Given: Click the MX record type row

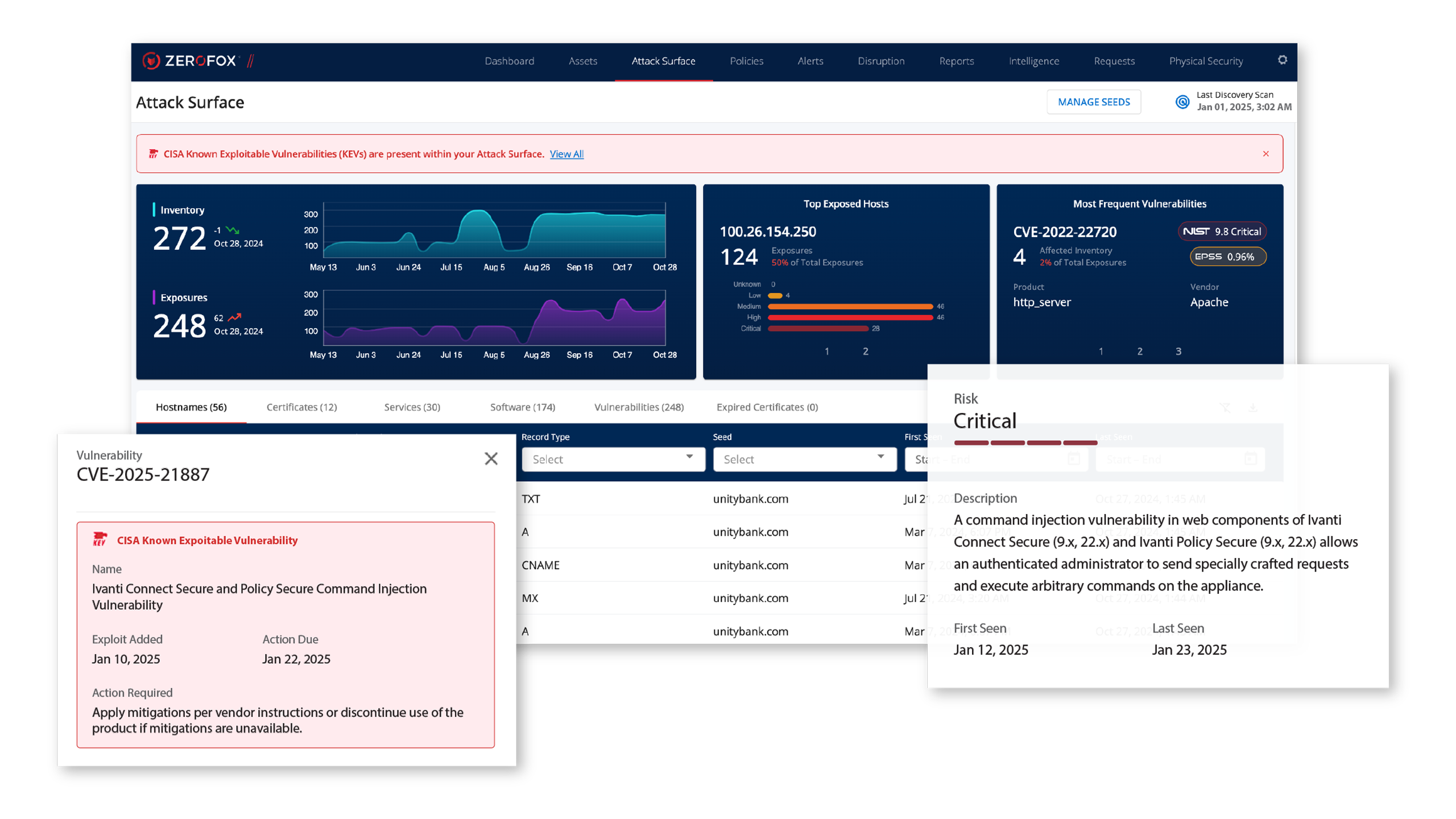Looking at the screenshot, I should 721,598.
